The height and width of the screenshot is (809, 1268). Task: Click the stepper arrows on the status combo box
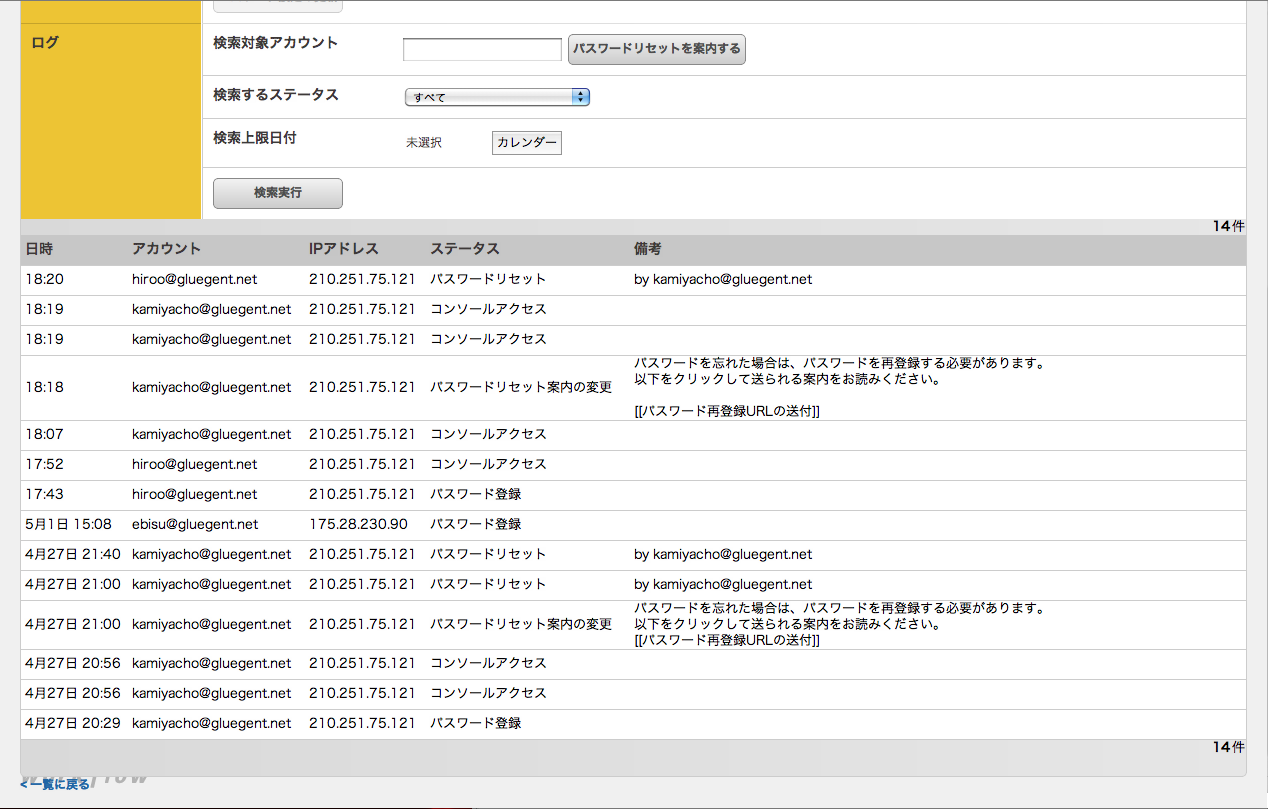[580, 96]
